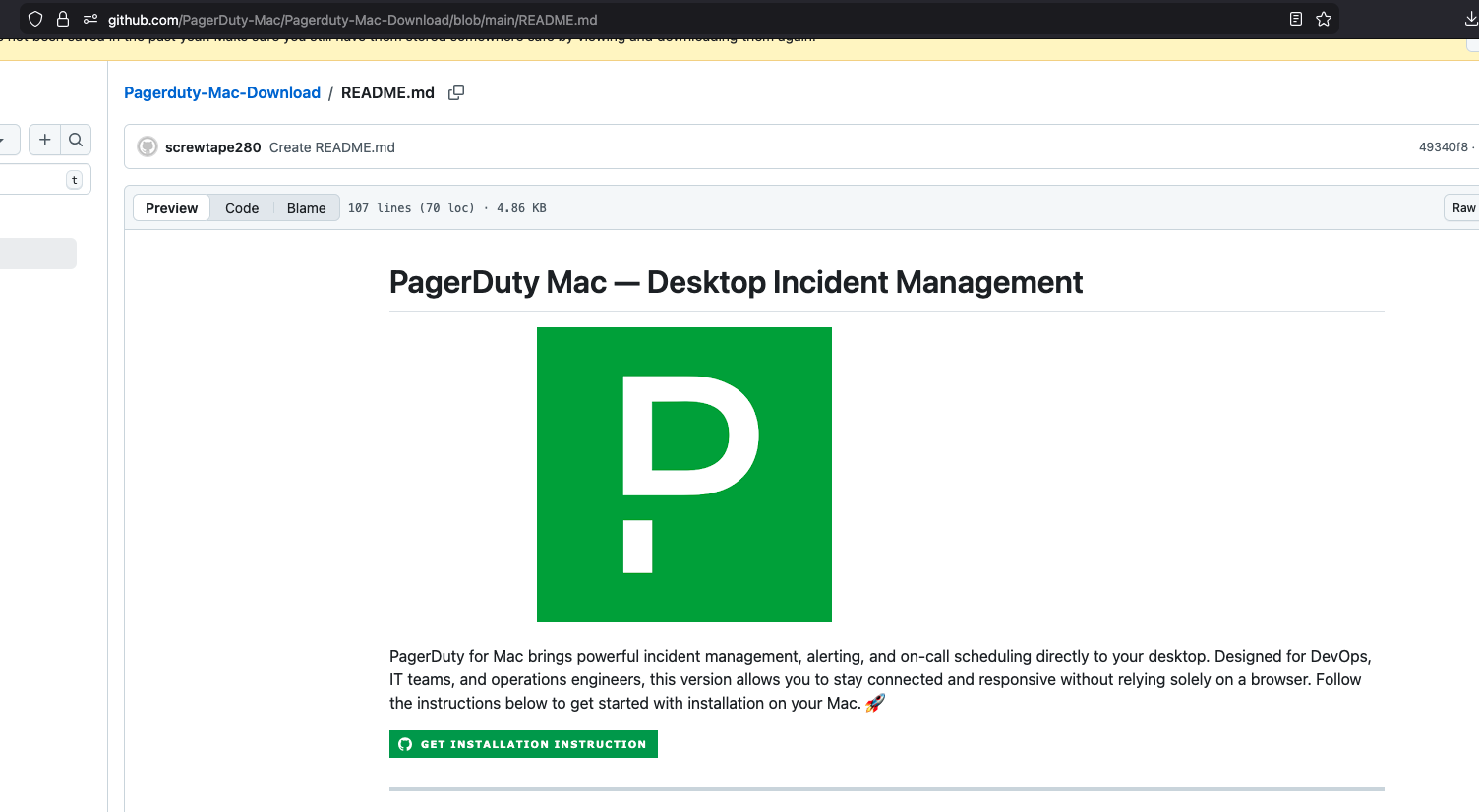The height and width of the screenshot is (812, 1479).
Task: Click the README.md breadcrumb text
Action: pos(387,92)
